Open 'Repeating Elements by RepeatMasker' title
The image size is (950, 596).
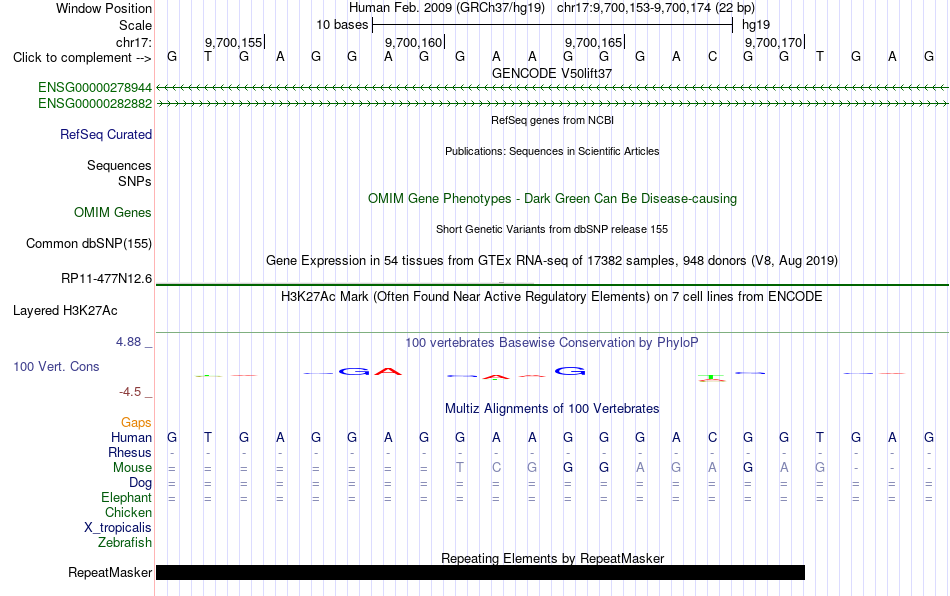(552, 558)
